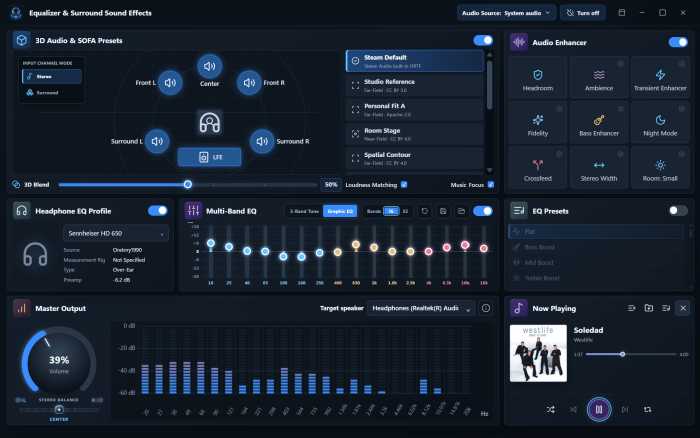
Task: Toggle the Audio Enhancer switch
Action: tap(678, 42)
